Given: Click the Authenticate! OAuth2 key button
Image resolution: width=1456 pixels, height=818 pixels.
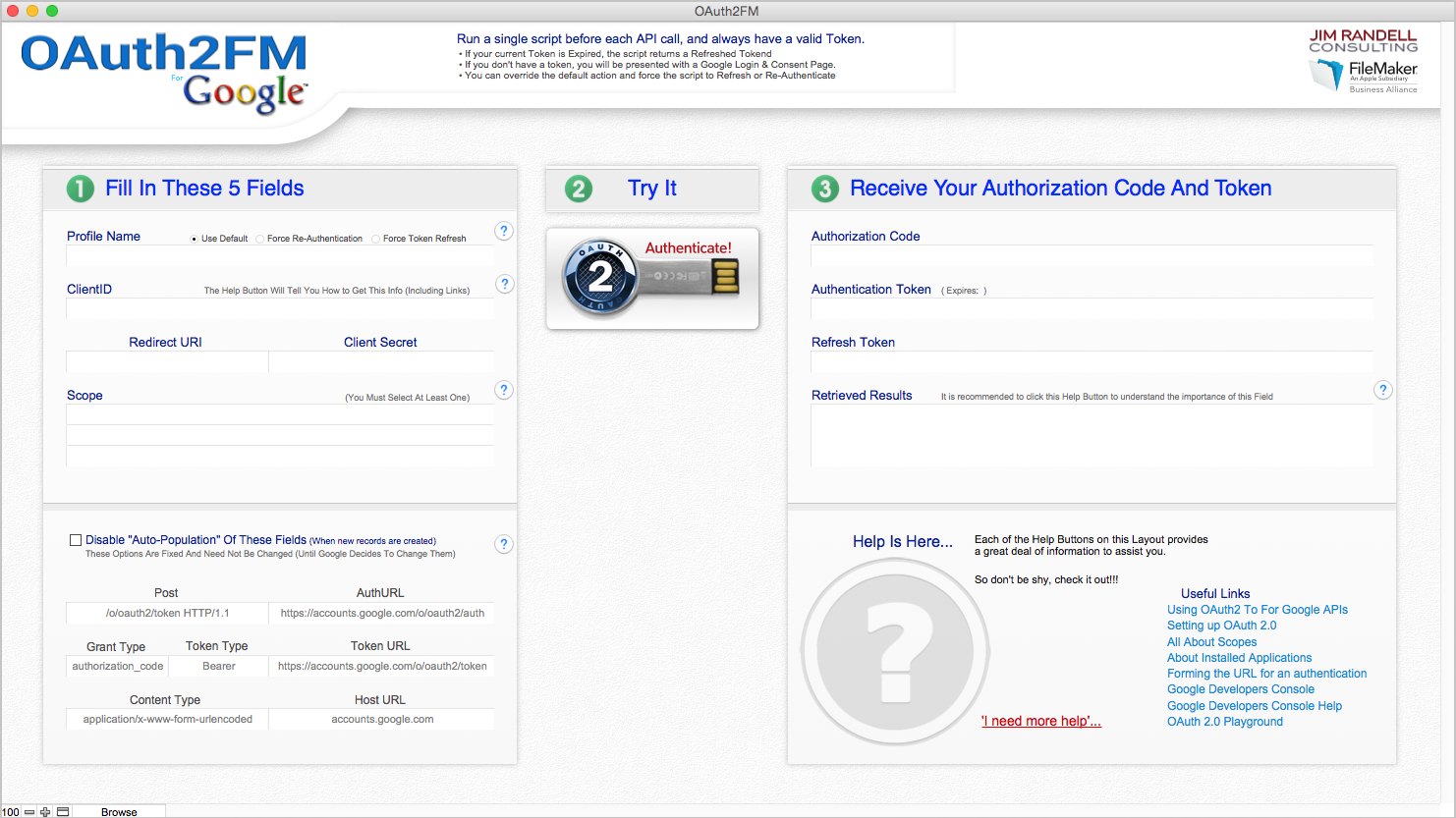Looking at the screenshot, I should [x=652, y=278].
